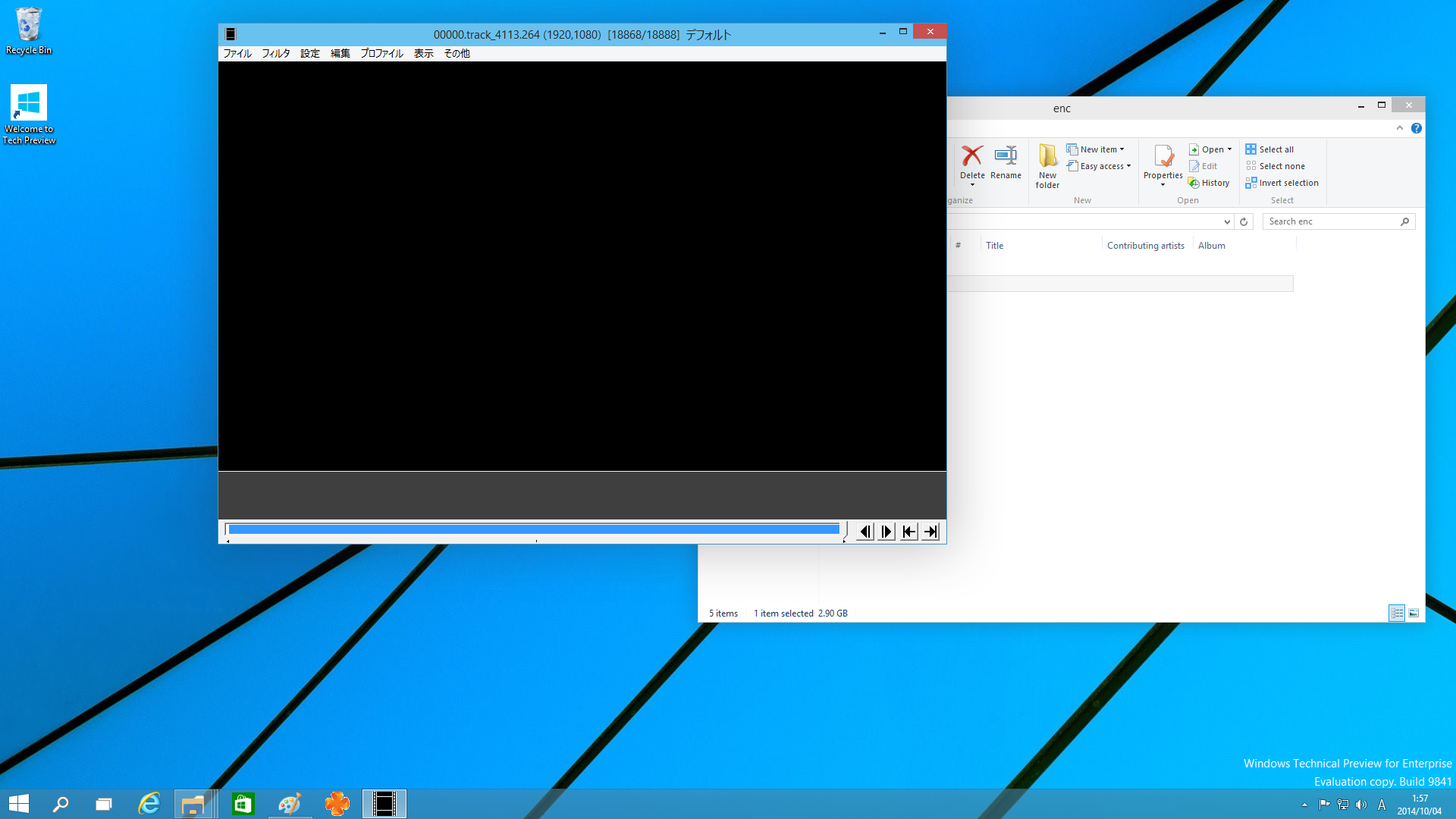
Task: Step forward one frame in the video editor
Action: [886, 532]
